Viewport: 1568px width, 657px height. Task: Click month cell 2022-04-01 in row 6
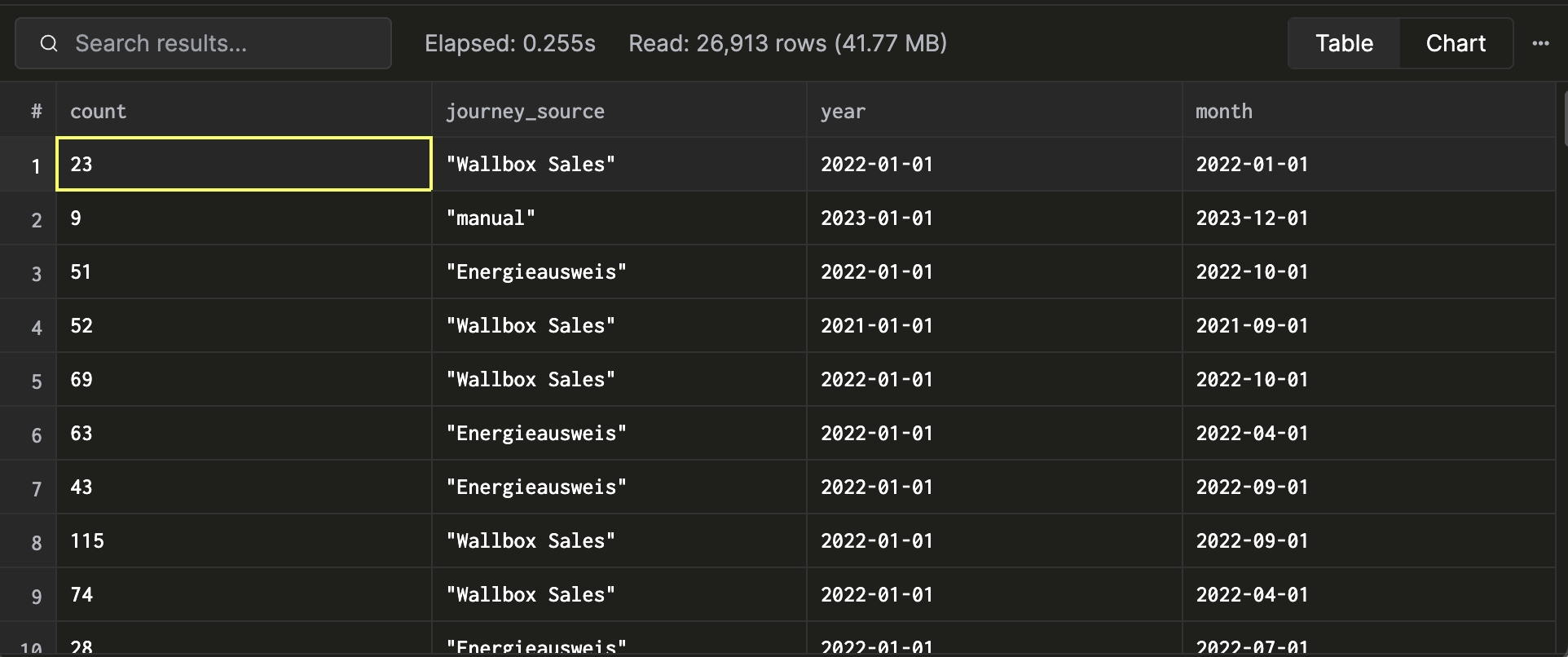pos(1369,433)
